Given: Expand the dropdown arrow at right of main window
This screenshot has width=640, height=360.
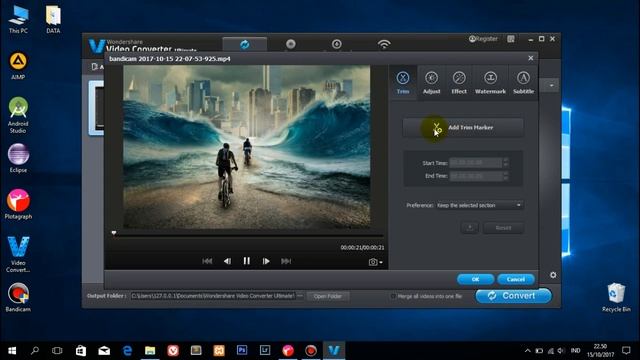Looking at the screenshot, I should pyautogui.click(x=551, y=86).
